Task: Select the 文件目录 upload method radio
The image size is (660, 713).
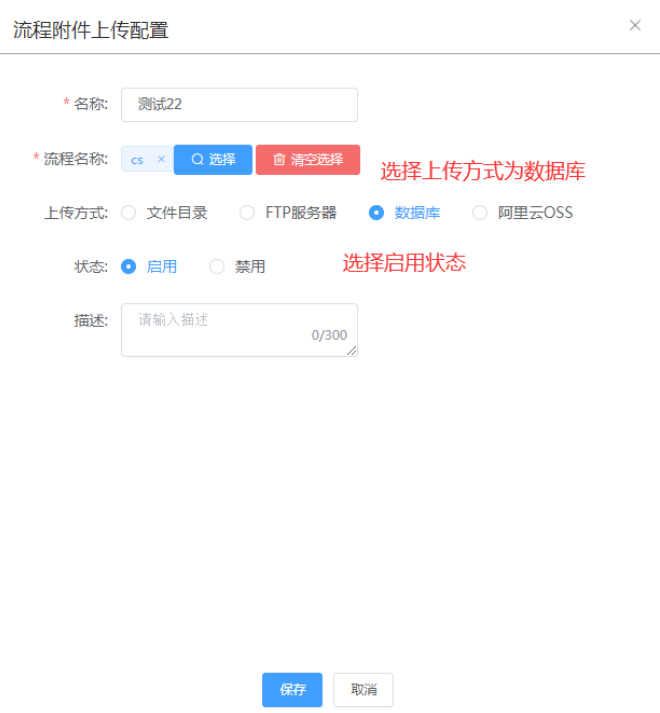Action: (128, 213)
